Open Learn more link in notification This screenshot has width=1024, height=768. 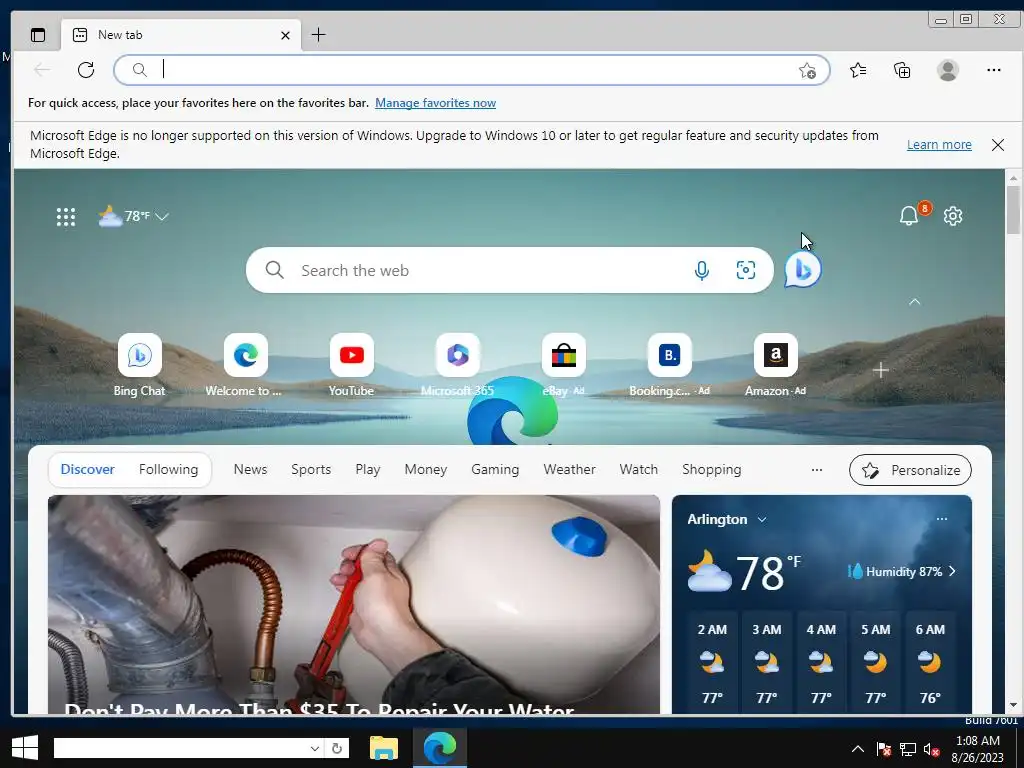[939, 145]
